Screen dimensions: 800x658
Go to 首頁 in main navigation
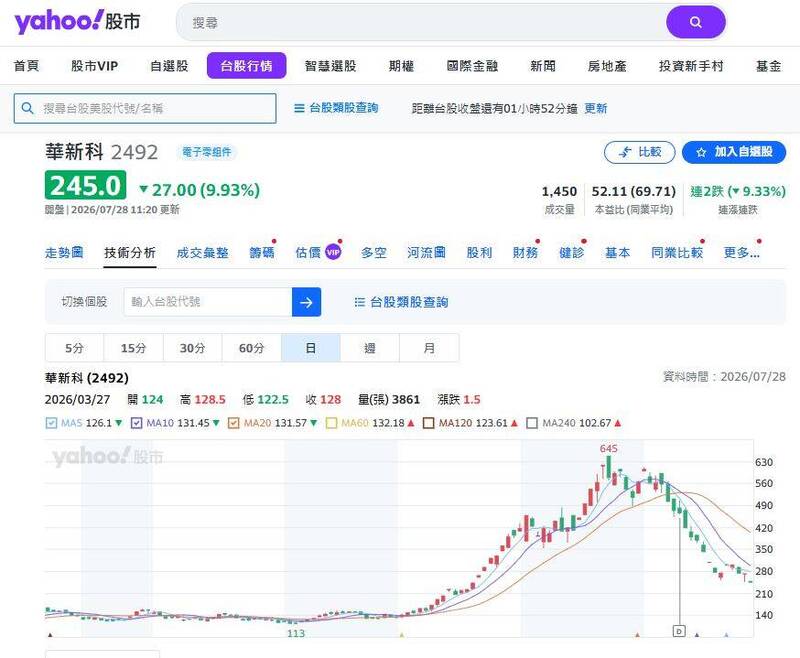(x=27, y=66)
